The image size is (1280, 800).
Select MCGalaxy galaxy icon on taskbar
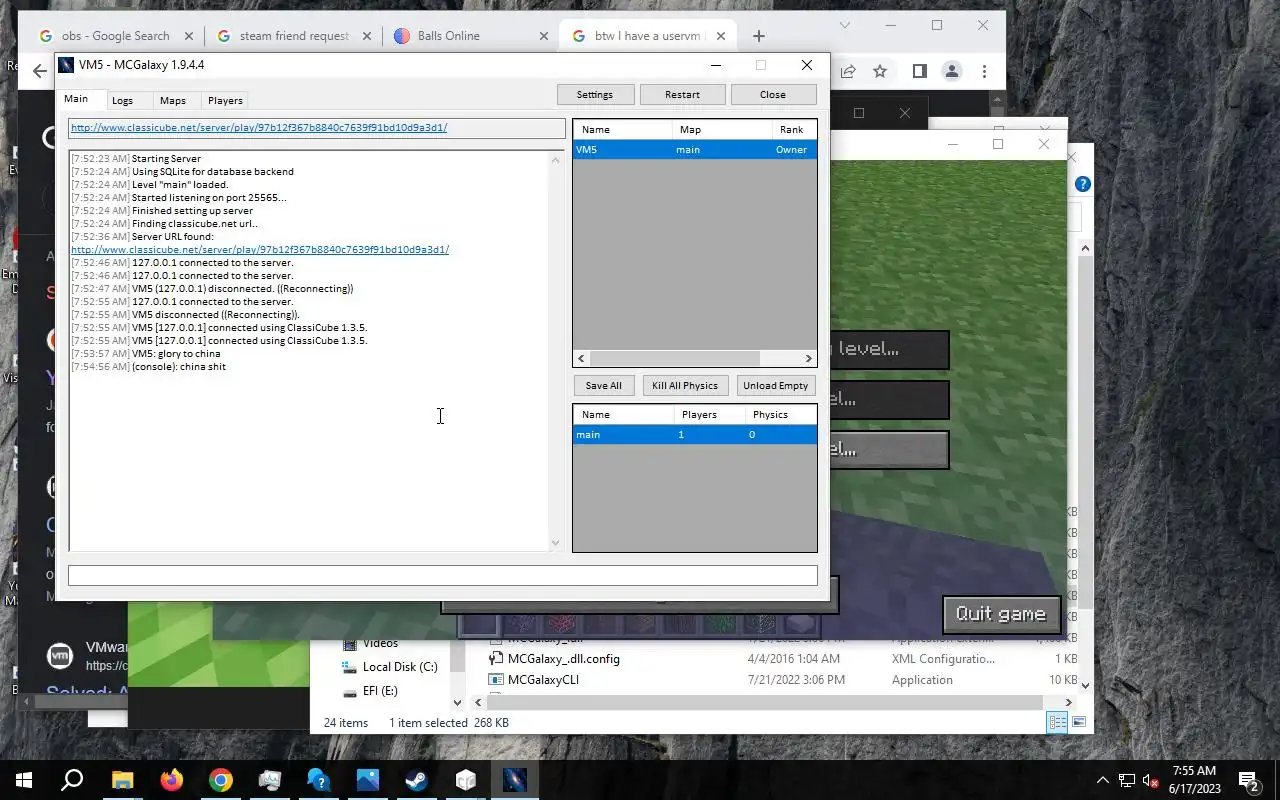tap(515, 780)
